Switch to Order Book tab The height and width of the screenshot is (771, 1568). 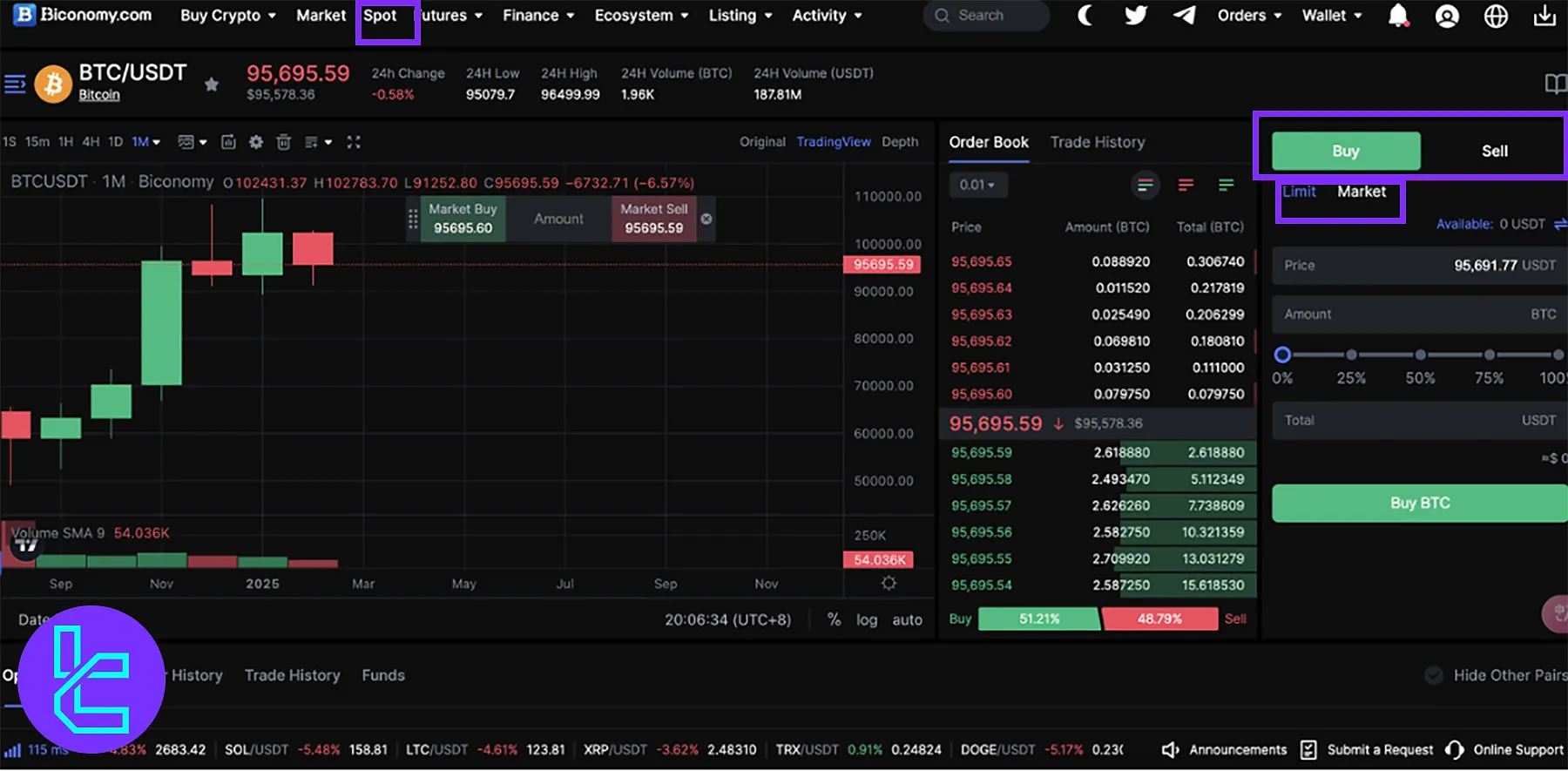click(989, 142)
